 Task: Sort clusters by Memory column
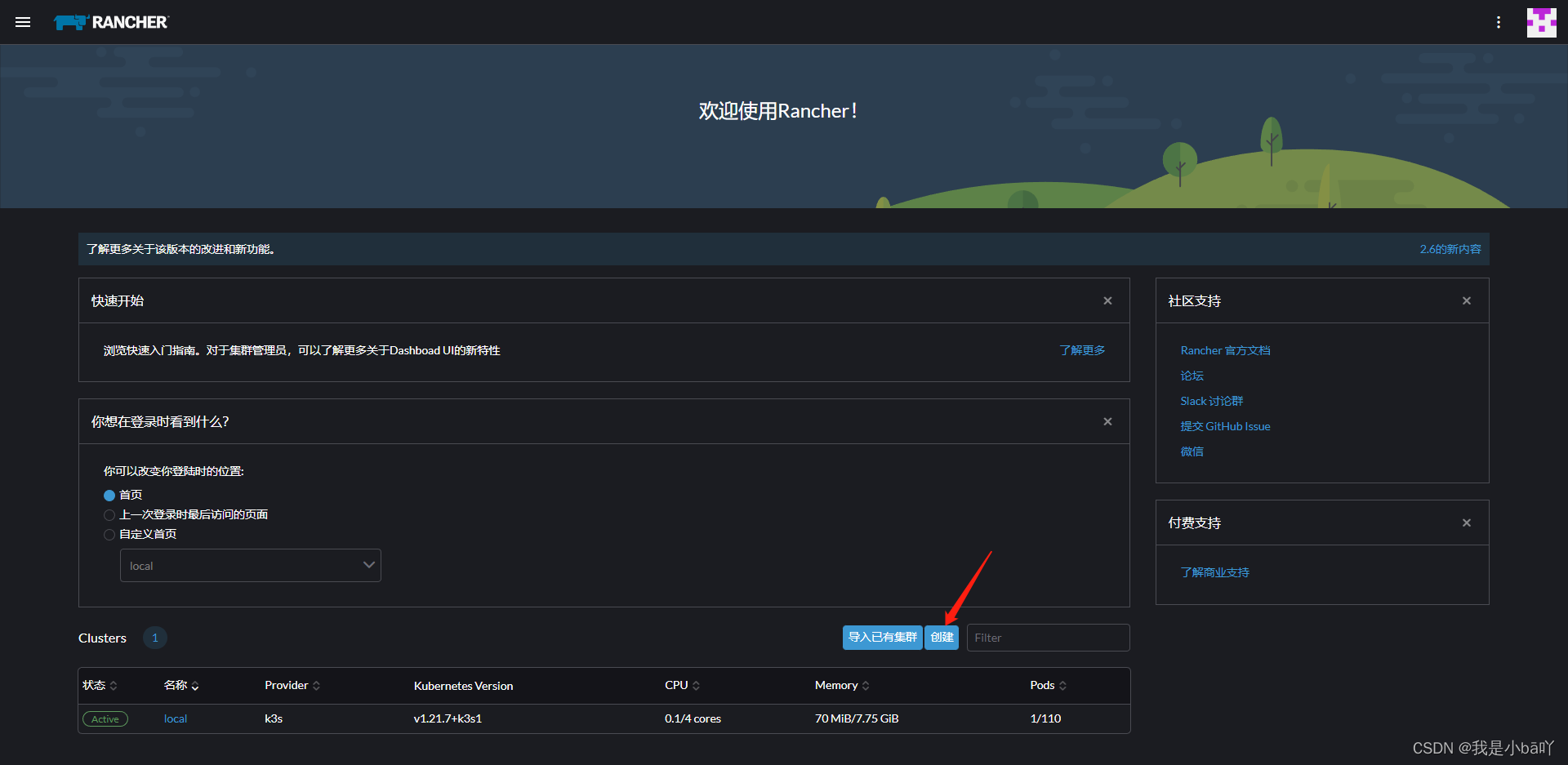pos(842,685)
